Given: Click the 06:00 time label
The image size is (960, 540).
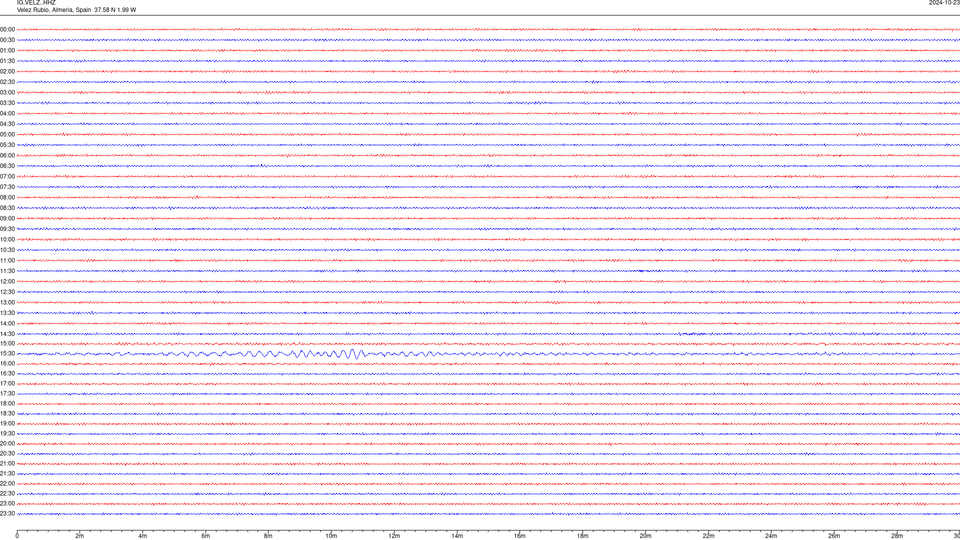Looking at the screenshot, I should click(x=7, y=156).
